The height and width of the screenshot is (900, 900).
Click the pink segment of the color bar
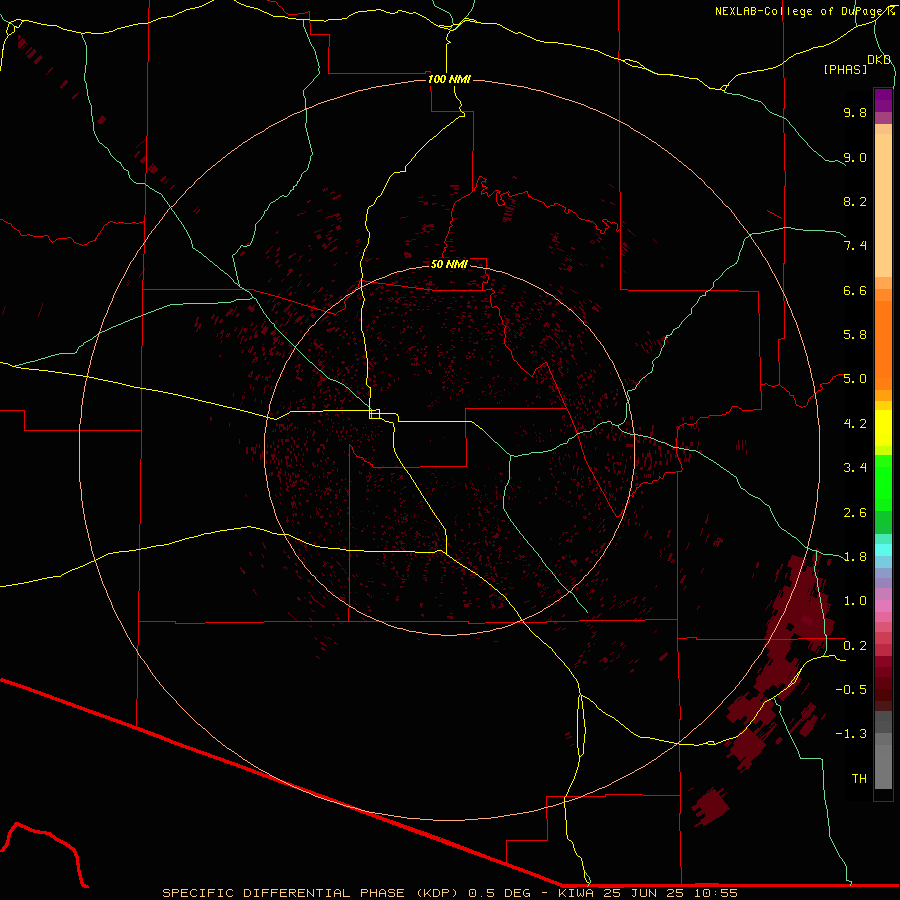click(x=883, y=606)
